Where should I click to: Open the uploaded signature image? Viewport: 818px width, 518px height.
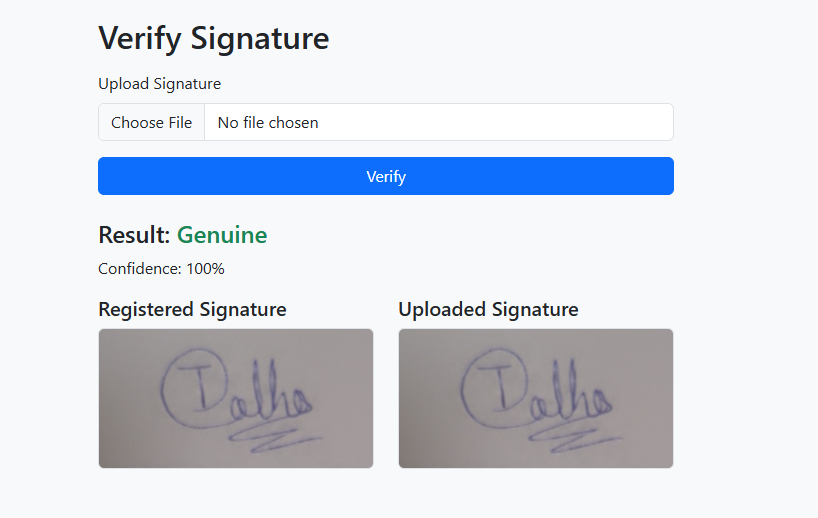pos(536,399)
